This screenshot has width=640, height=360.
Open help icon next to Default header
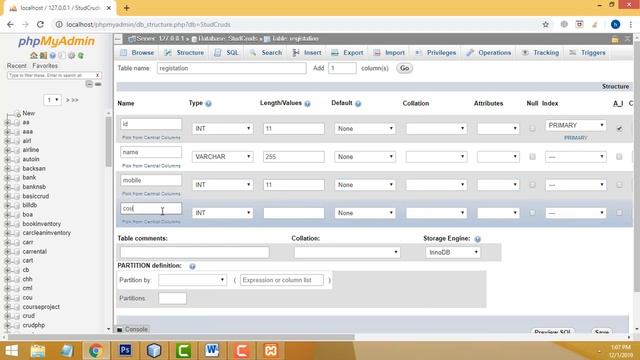coord(358,104)
